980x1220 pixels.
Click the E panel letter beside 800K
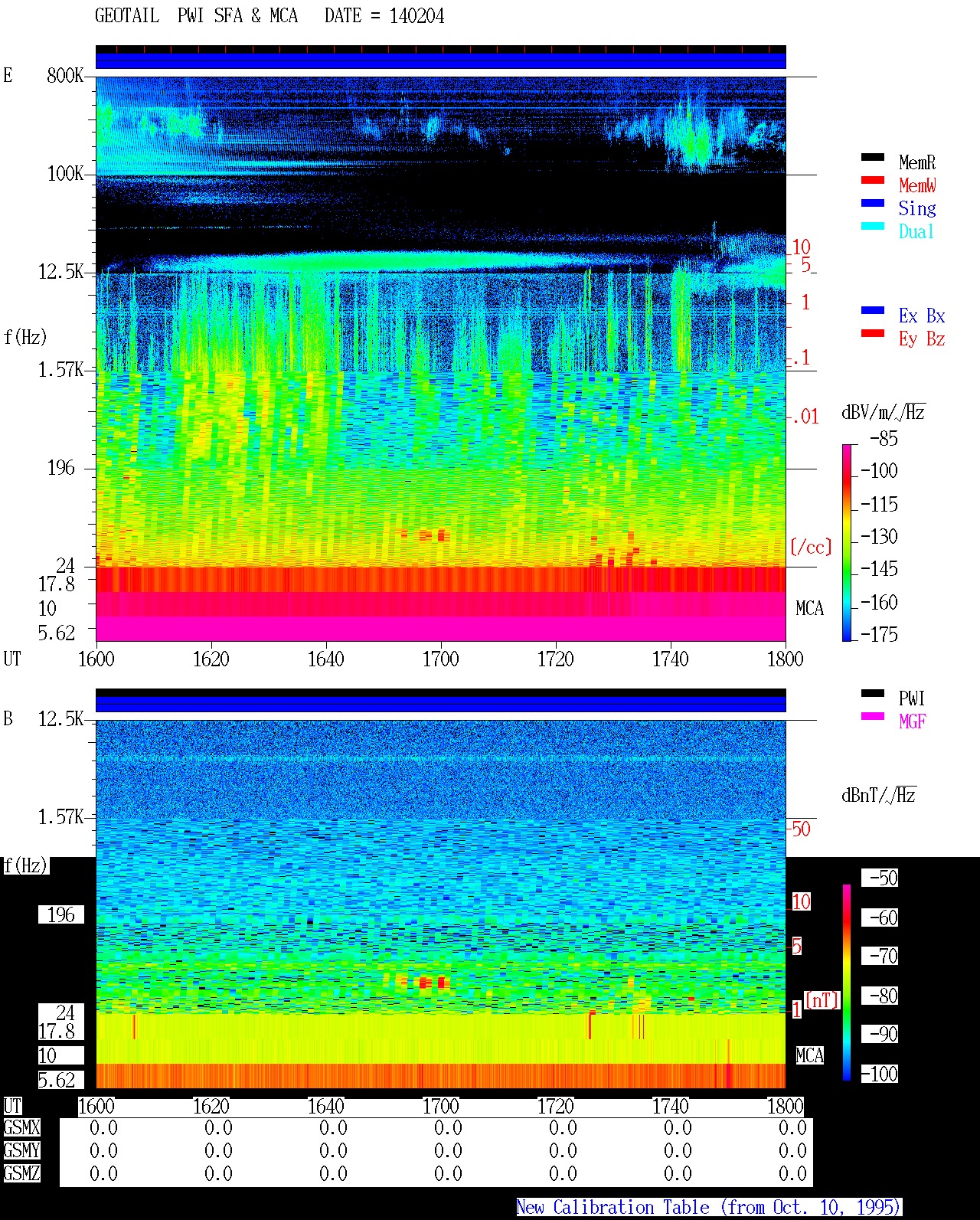[x=8, y=75]
